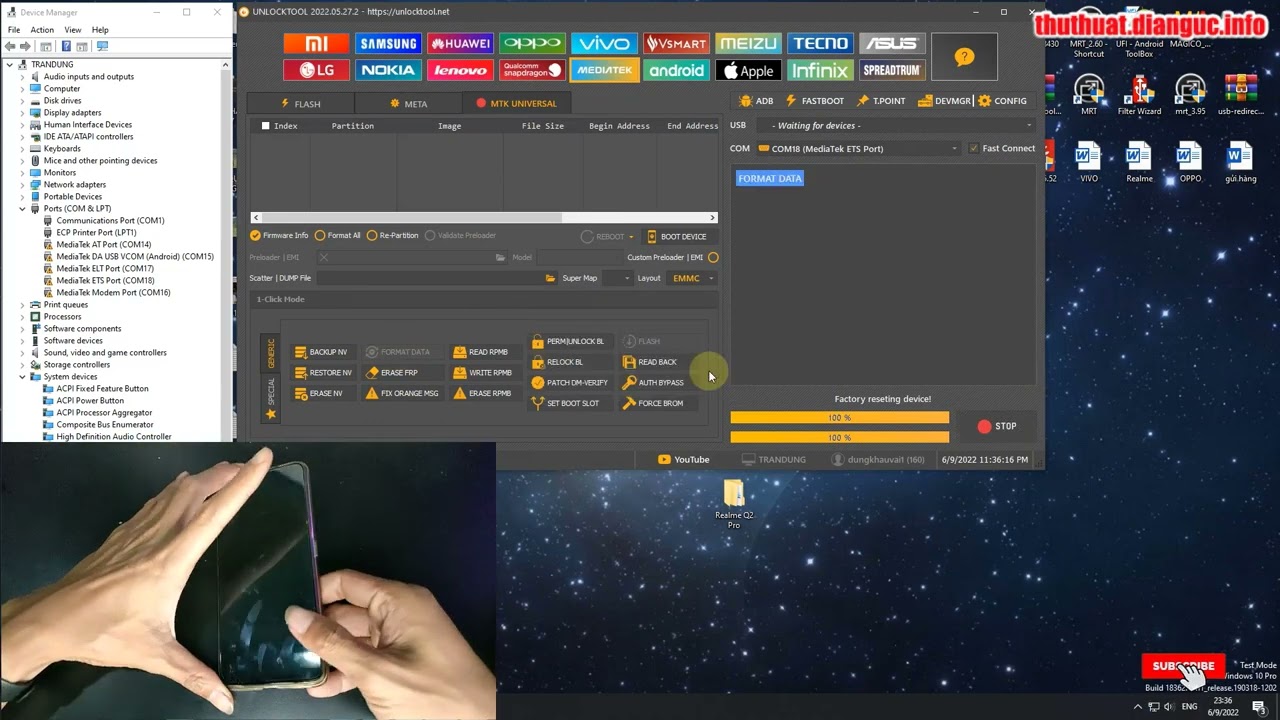Open the USB Waiting for devices dropdown
This screenshot has height=720, width=1280.
click(x=903, y=125)
